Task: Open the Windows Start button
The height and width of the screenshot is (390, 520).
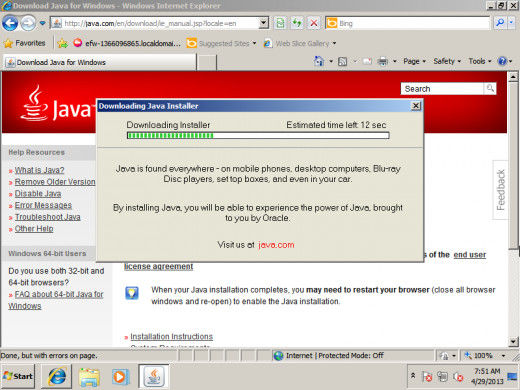Action: coord(18,376)
